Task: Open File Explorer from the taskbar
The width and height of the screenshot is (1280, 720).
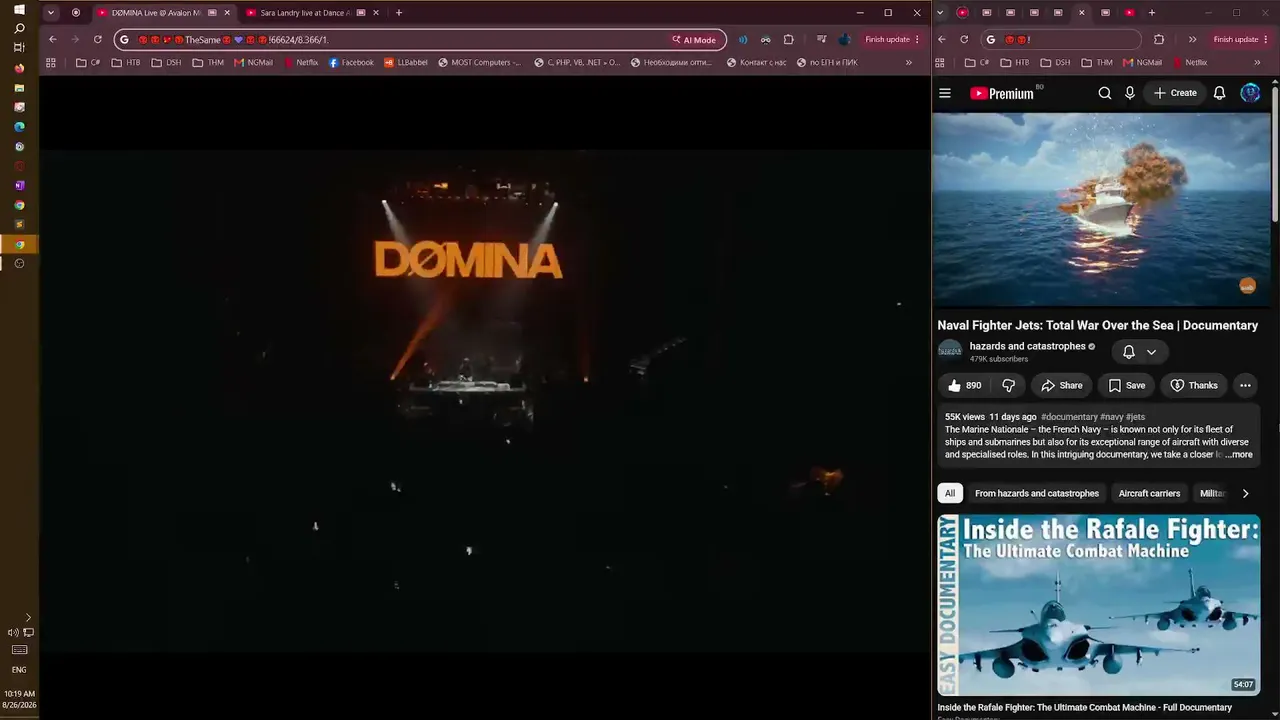Action: [19, 88]
